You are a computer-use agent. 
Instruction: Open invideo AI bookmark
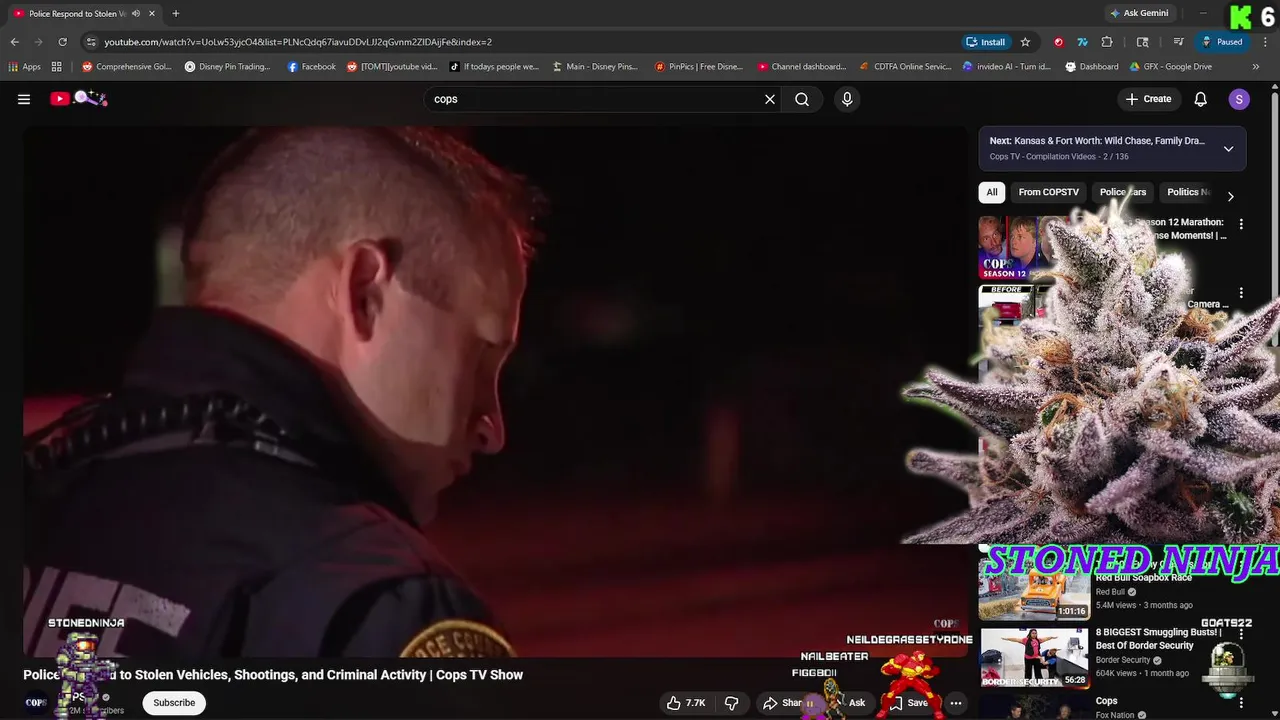(1007, 67)
